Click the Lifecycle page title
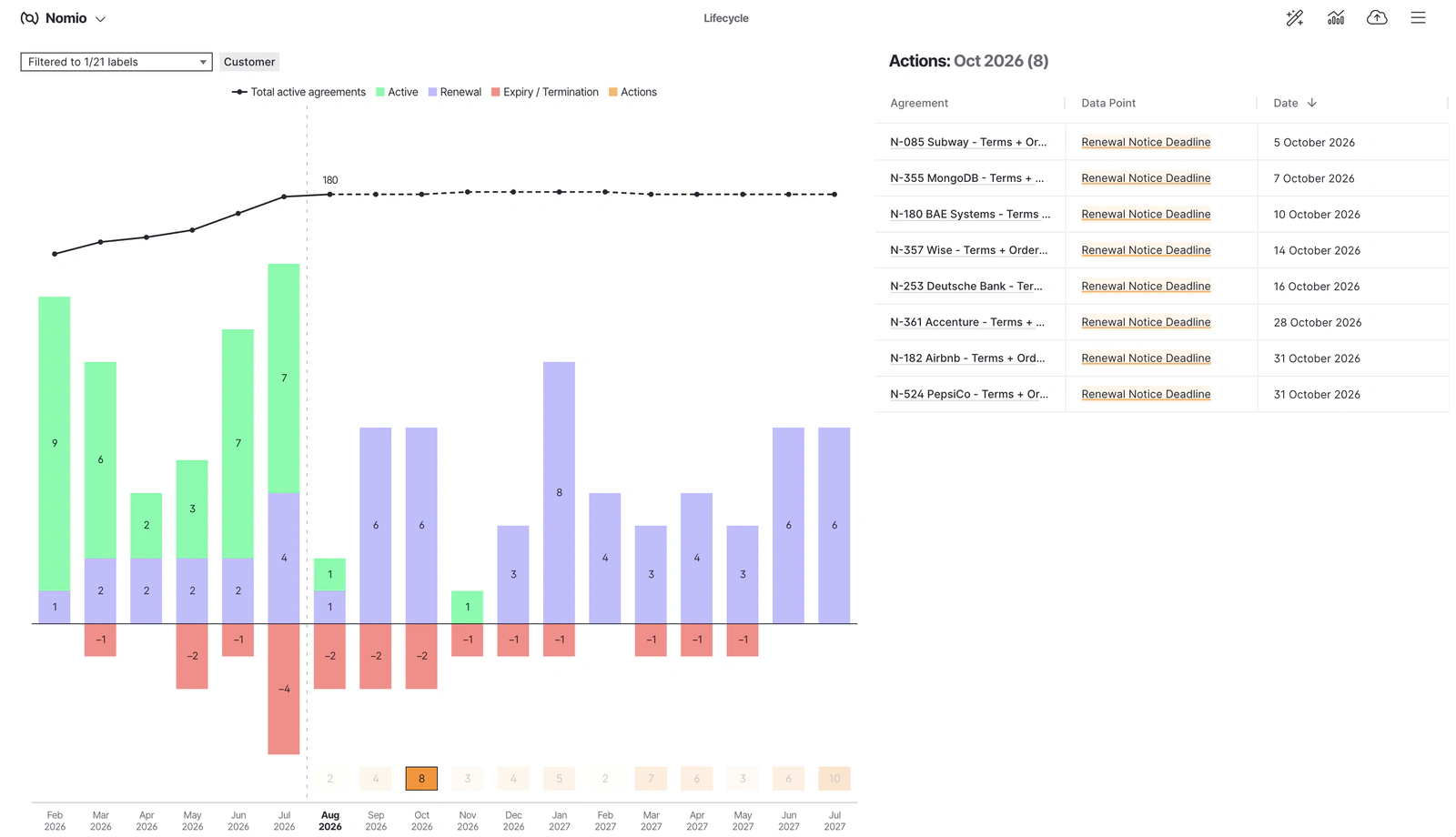The height and width of the screenshot is (837, 1456). (726, 18)
